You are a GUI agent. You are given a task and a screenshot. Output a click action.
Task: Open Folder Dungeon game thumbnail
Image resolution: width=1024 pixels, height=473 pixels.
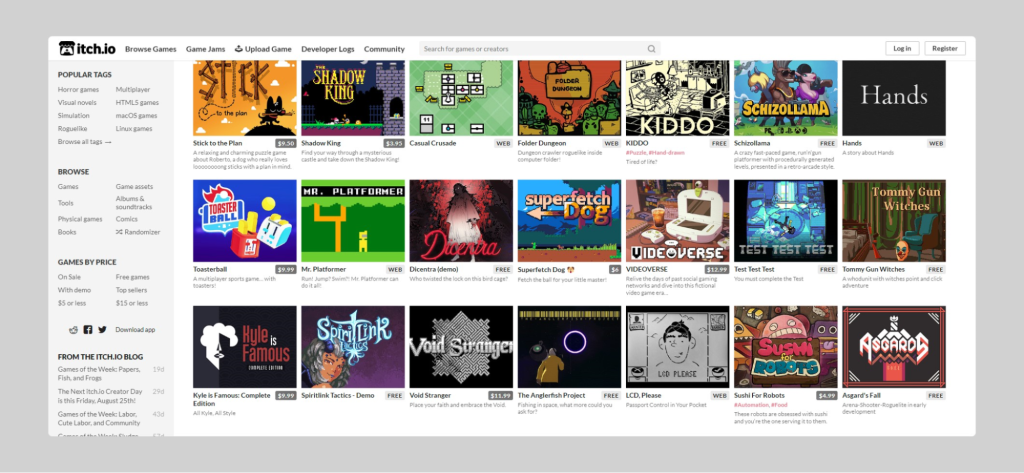pos(569,98)
